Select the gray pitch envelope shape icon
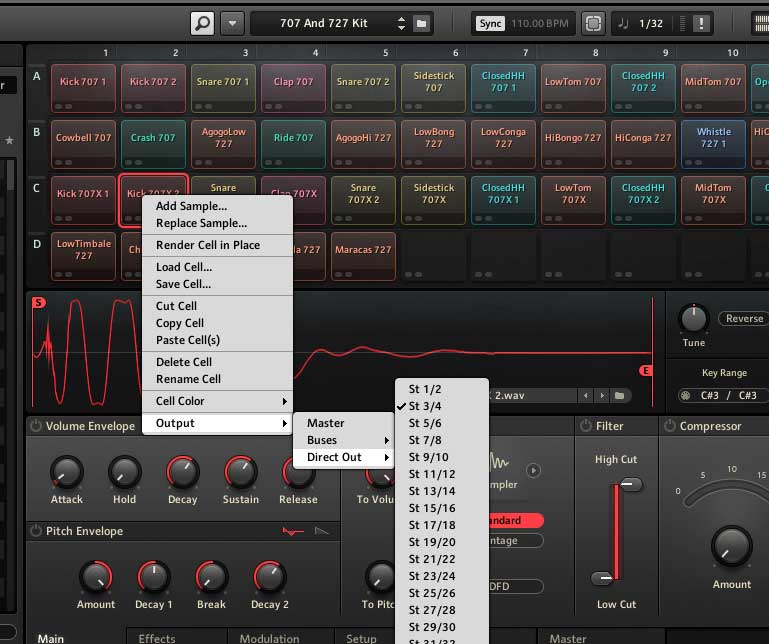 322,531
